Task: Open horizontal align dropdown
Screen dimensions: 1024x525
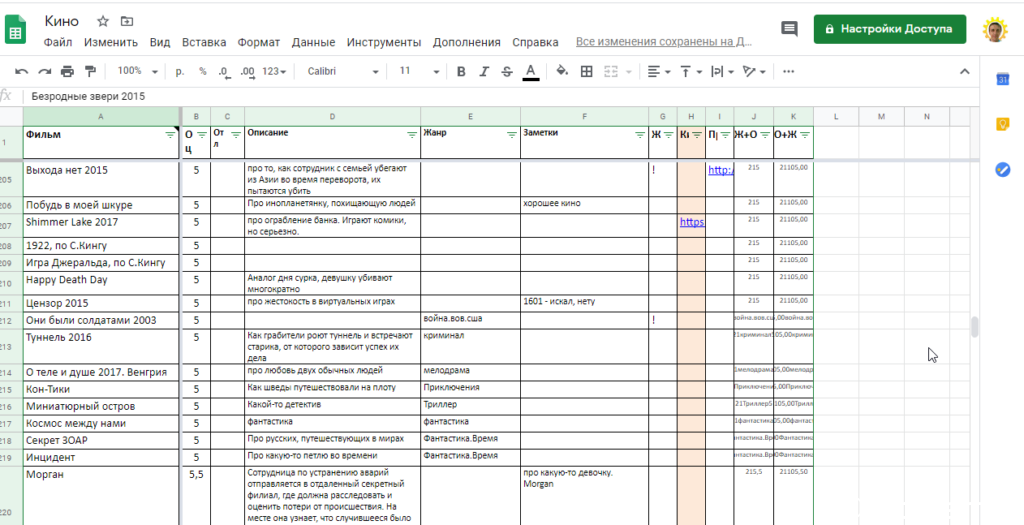Action: [x=659, y=72]
